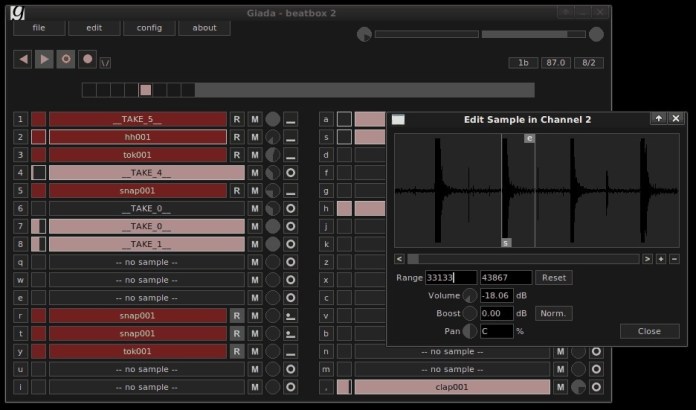696x410 pixels.
Task: Mute channel 6 __TAKE_0__
Action: tap(255, 209)
